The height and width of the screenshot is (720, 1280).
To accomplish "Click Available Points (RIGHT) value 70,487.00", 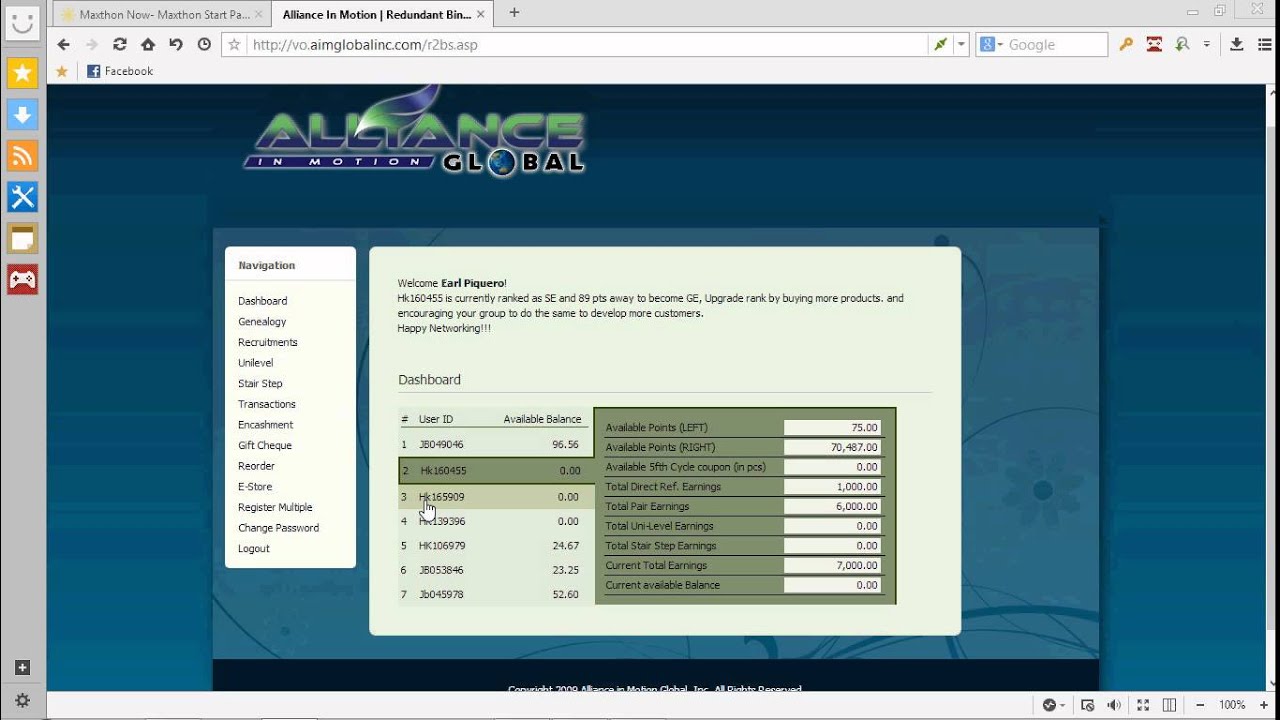I will coord(832,447).
